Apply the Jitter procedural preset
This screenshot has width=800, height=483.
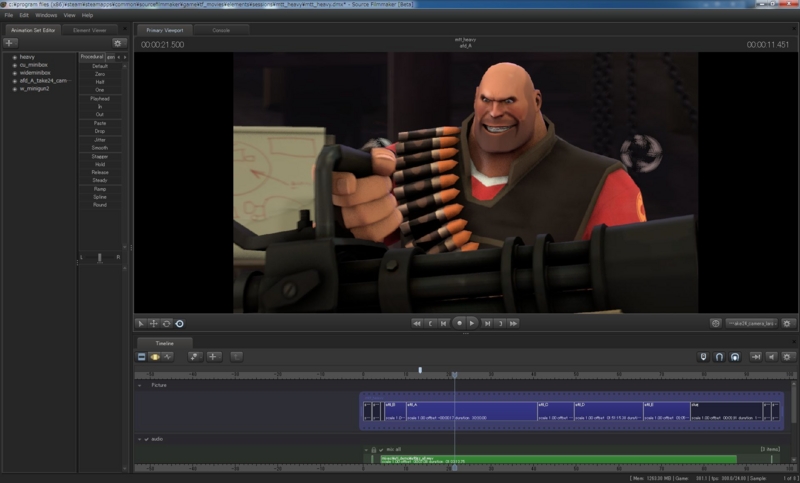(x=100, y=140)
